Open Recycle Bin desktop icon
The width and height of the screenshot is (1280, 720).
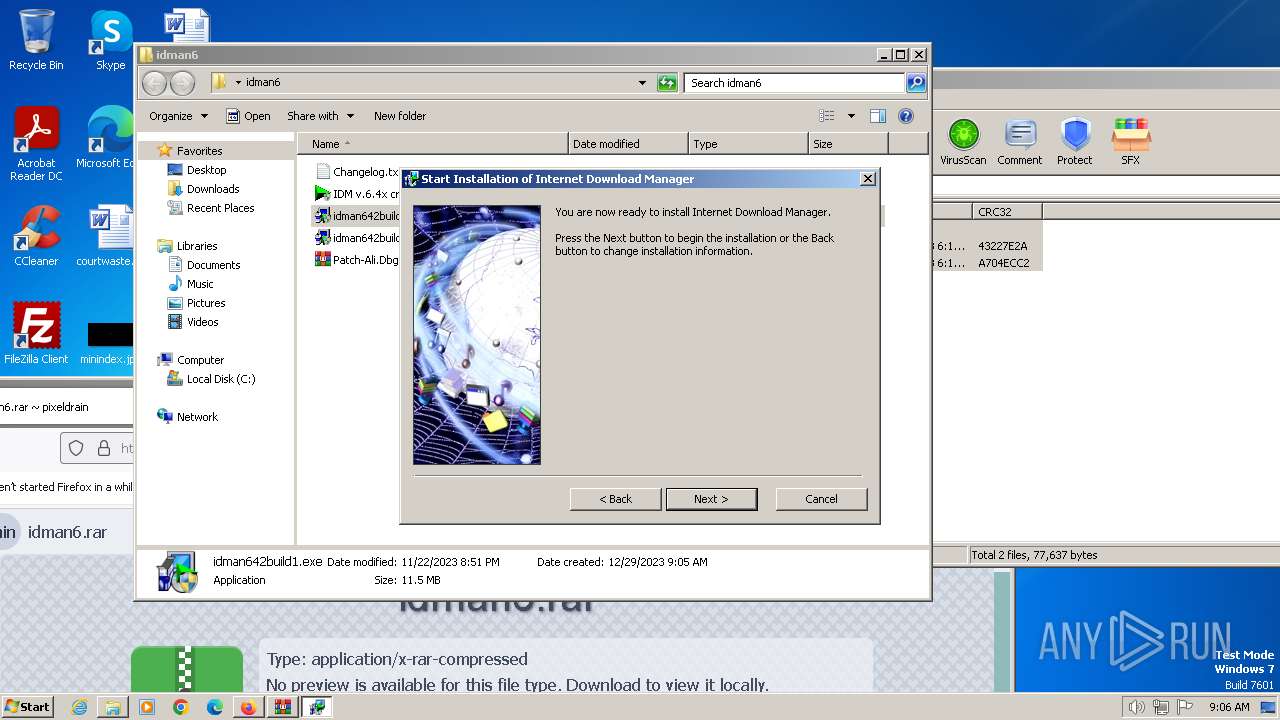[x=36, y=40]
